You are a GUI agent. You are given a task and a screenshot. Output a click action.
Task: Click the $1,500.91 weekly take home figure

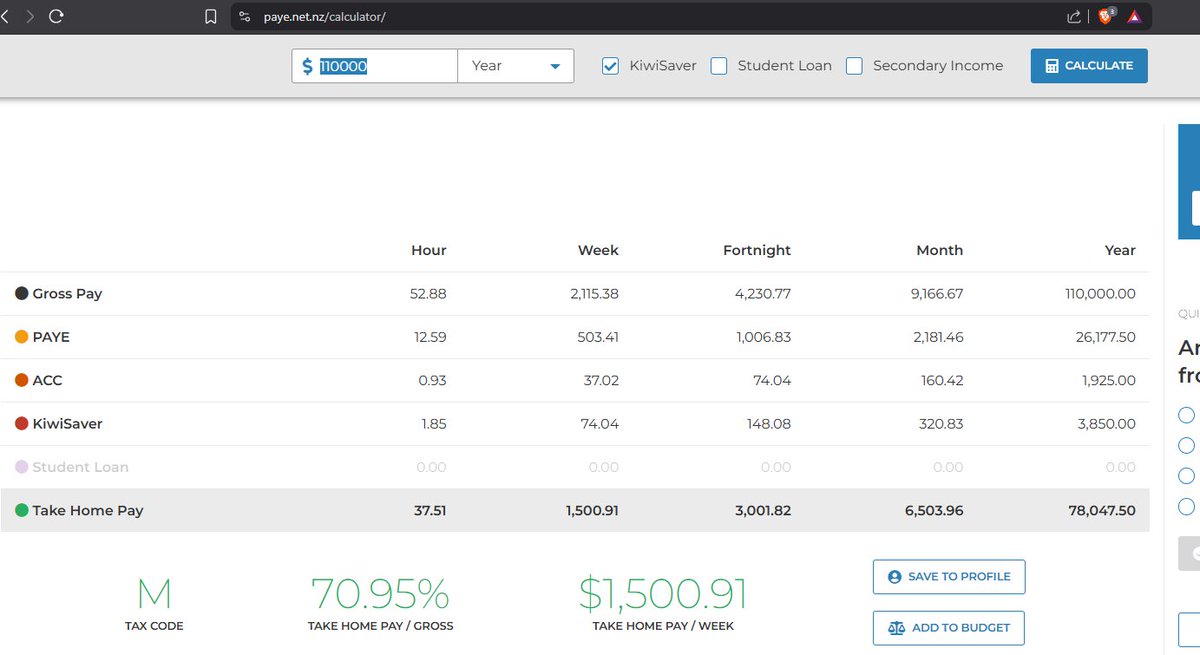coord(663,595)
